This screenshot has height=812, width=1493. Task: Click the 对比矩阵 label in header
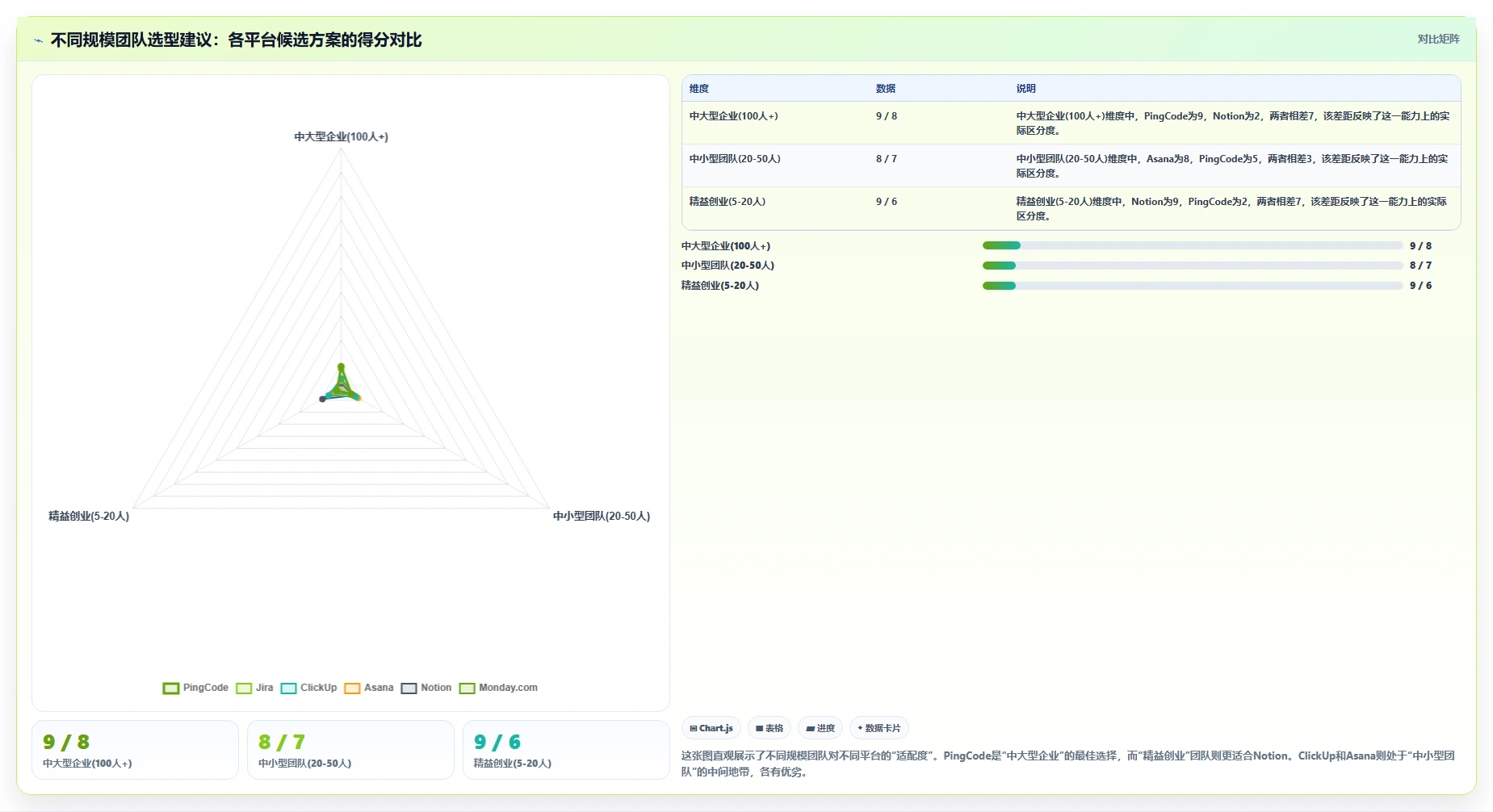click(x=1438, y=39)
